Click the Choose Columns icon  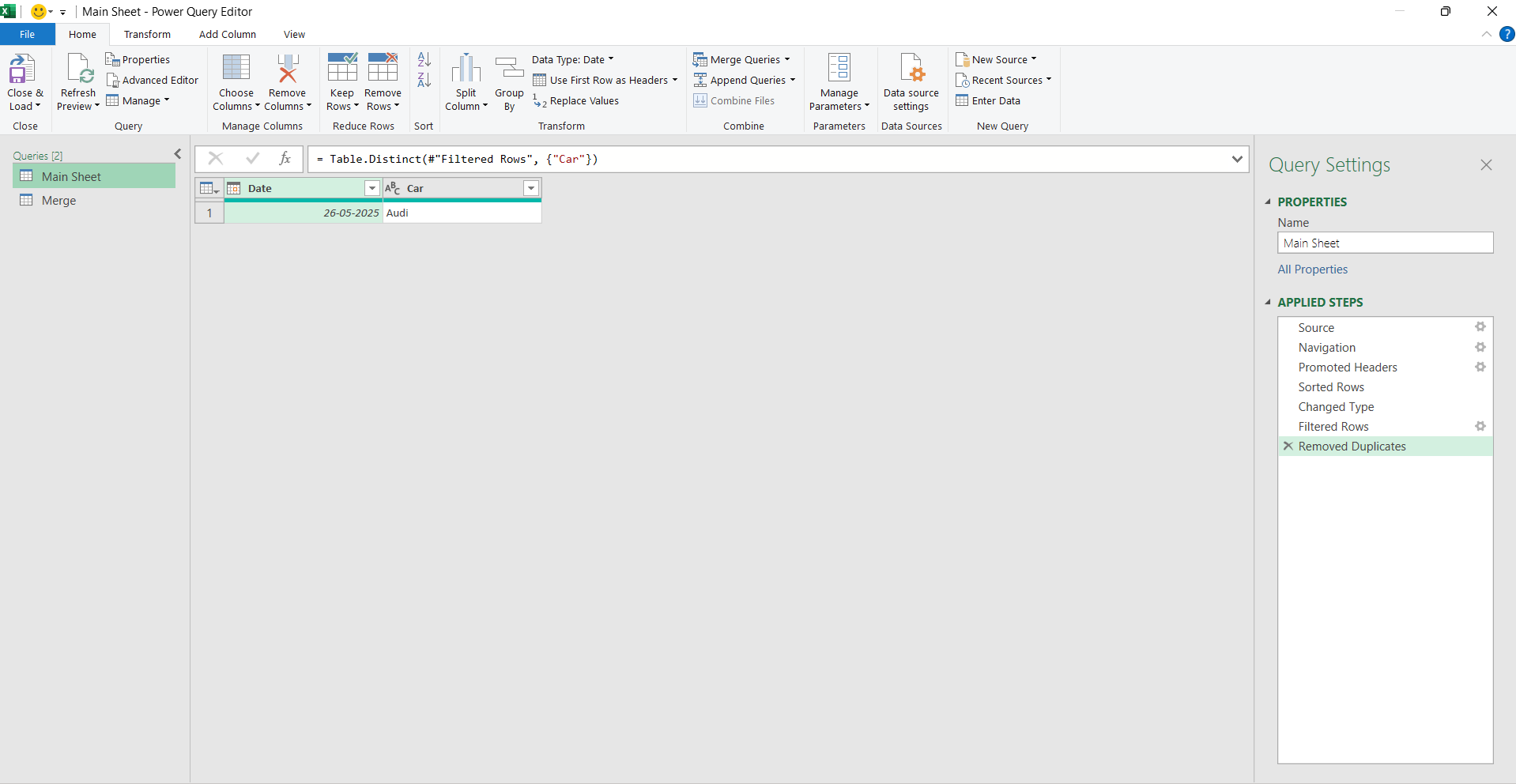click(236, 68)
